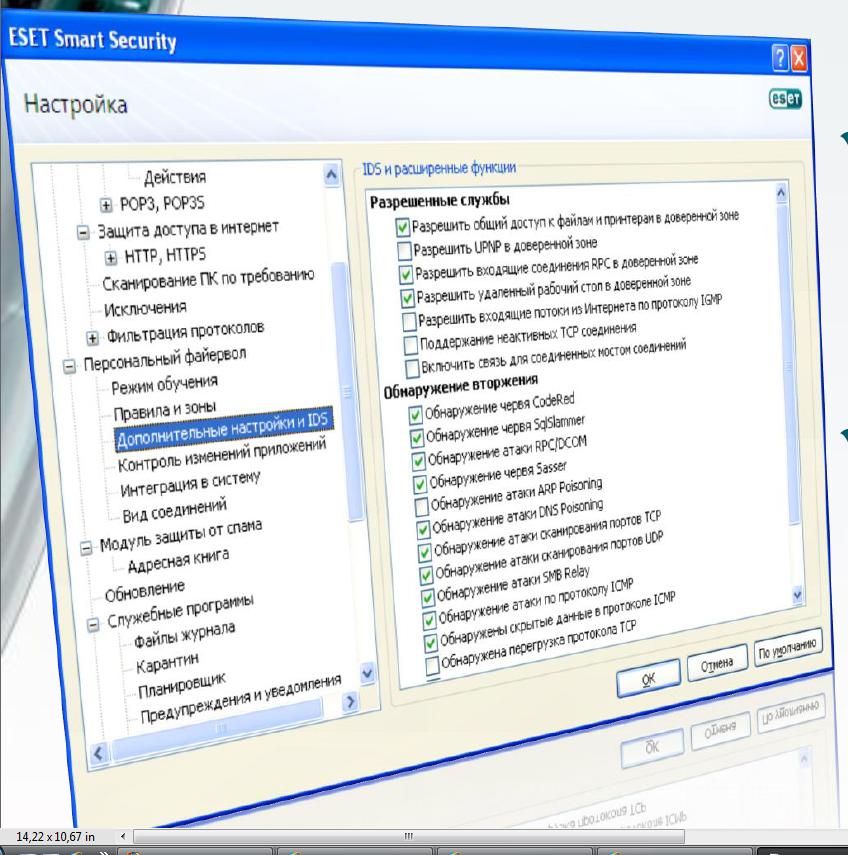
Task: Click the ESET logo badge
Action: coord(785,99)
